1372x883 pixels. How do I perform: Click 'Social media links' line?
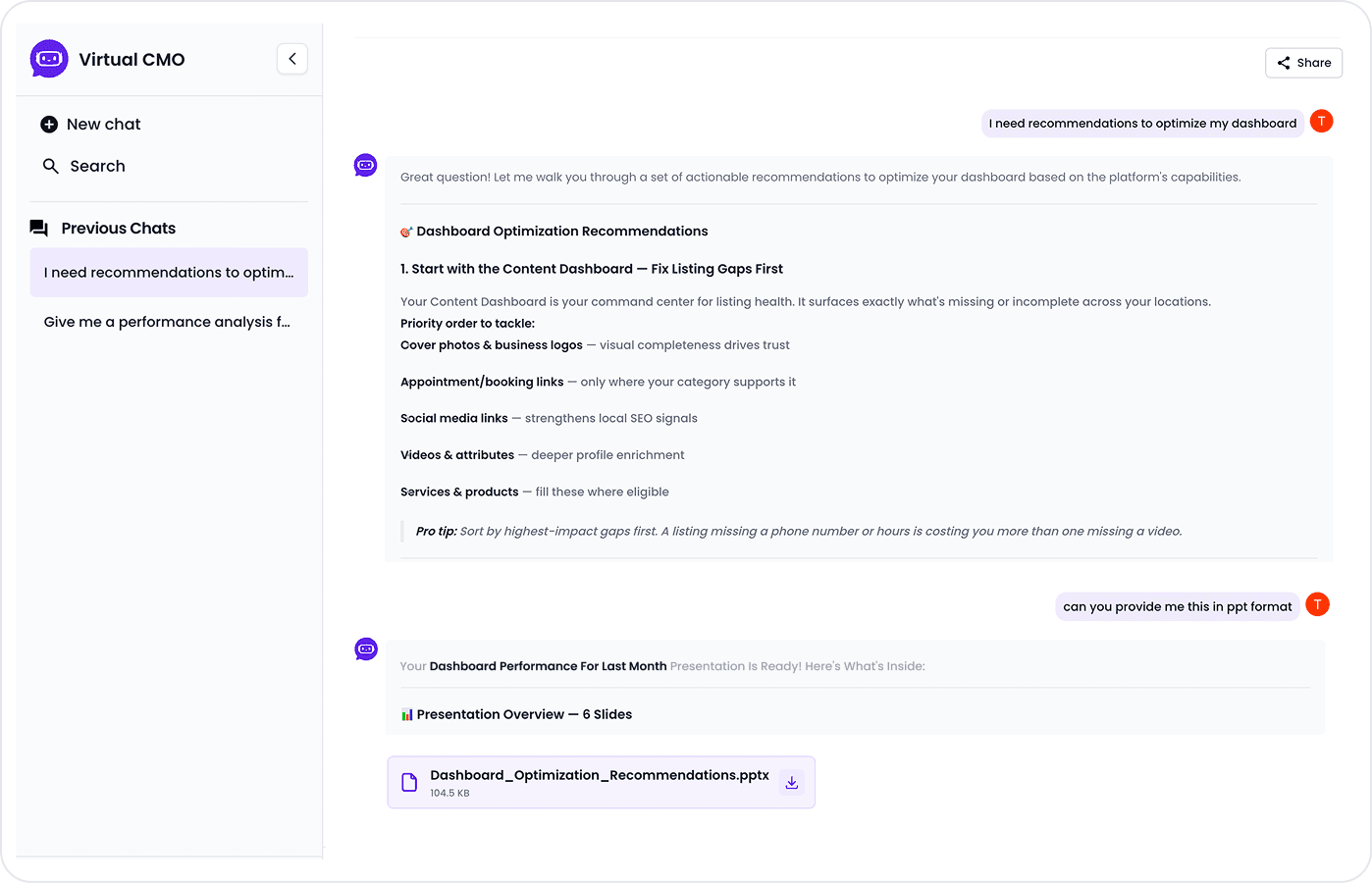click(549, 418)
